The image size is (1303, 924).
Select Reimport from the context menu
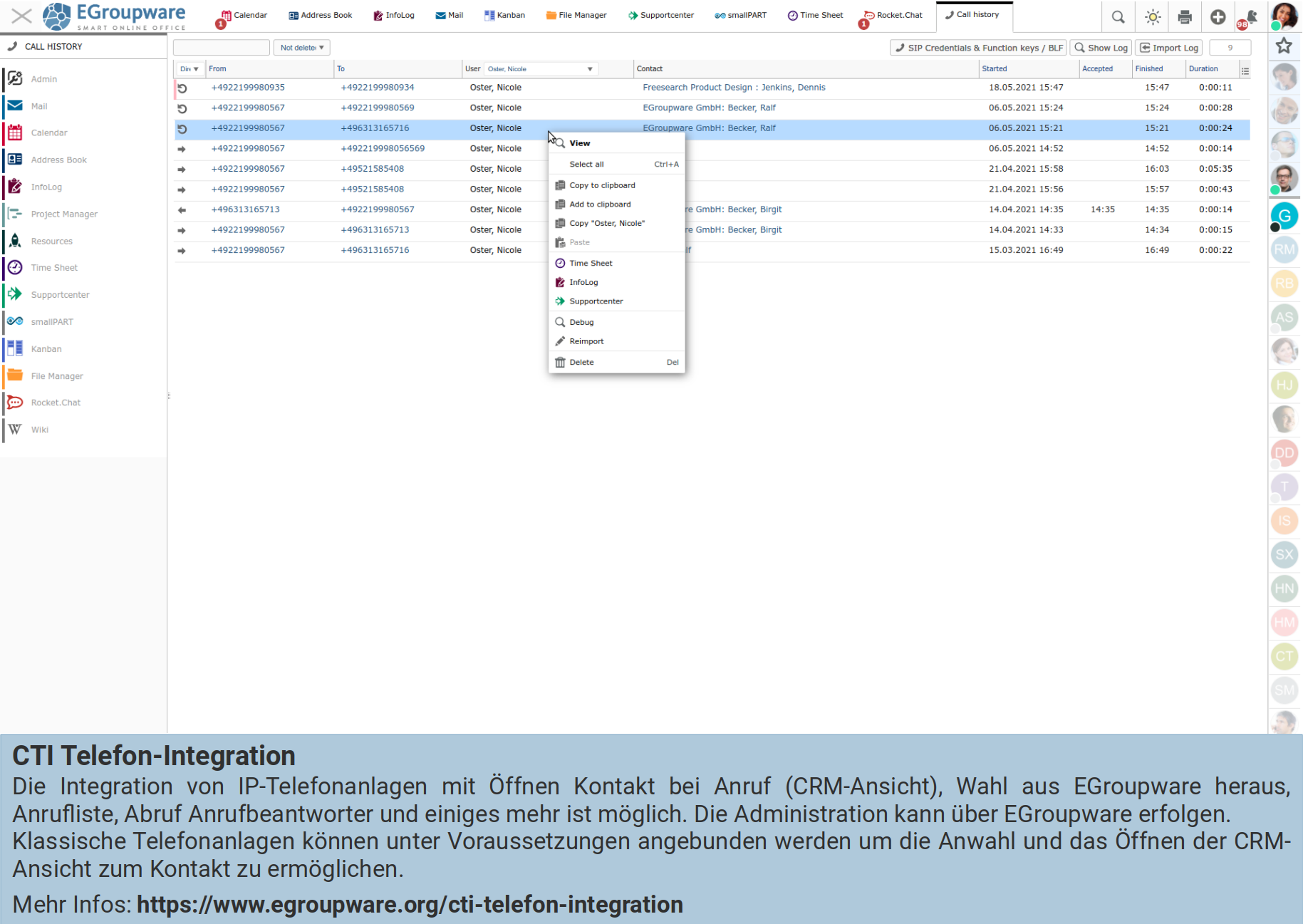coord(586,341)
